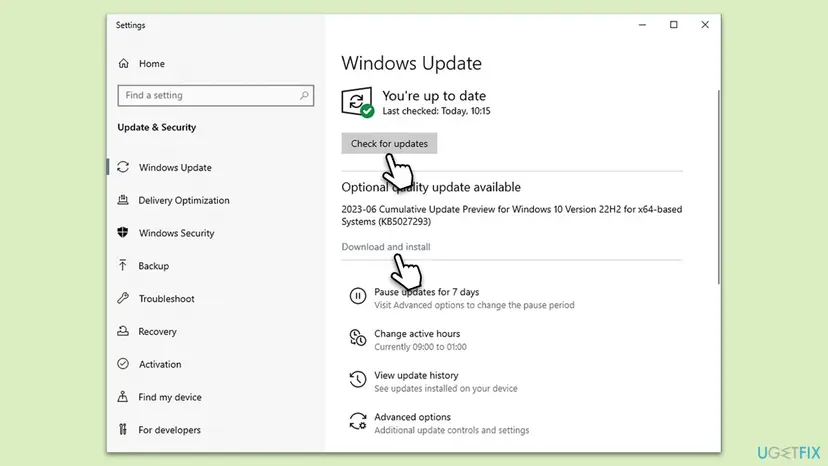
Task: Click the Backup upward arrow icon
Action: pos(123,265)
